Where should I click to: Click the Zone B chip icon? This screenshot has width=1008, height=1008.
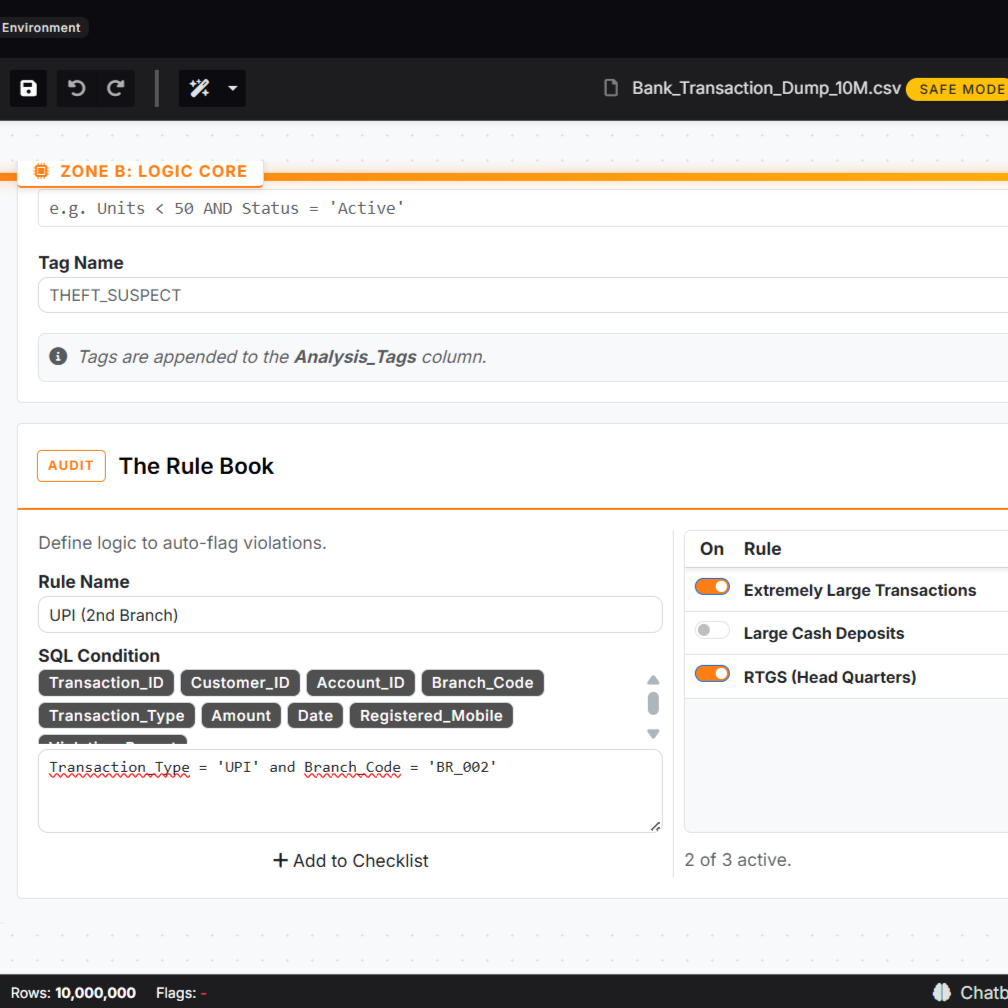(x=41, y=171)
